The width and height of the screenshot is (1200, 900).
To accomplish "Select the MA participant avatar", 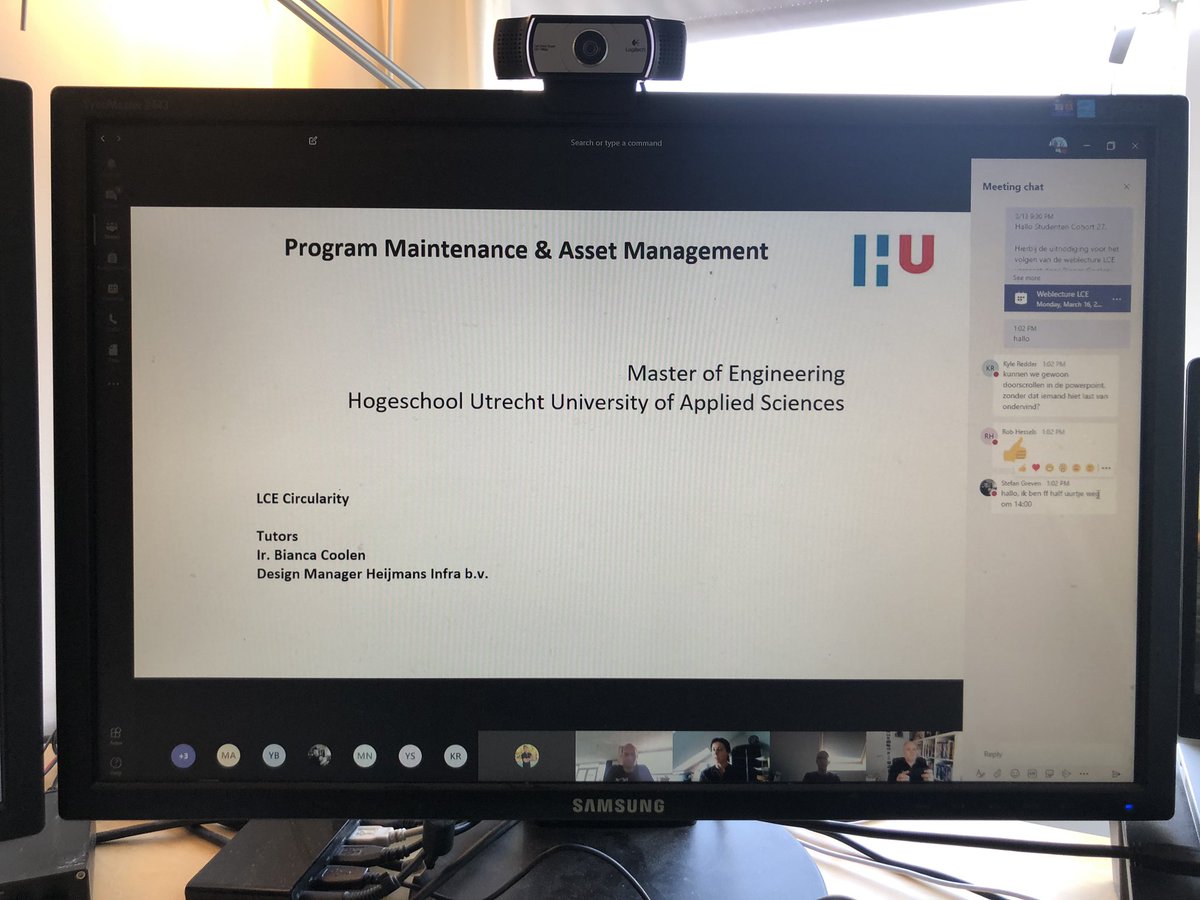I will click(229, 756).
